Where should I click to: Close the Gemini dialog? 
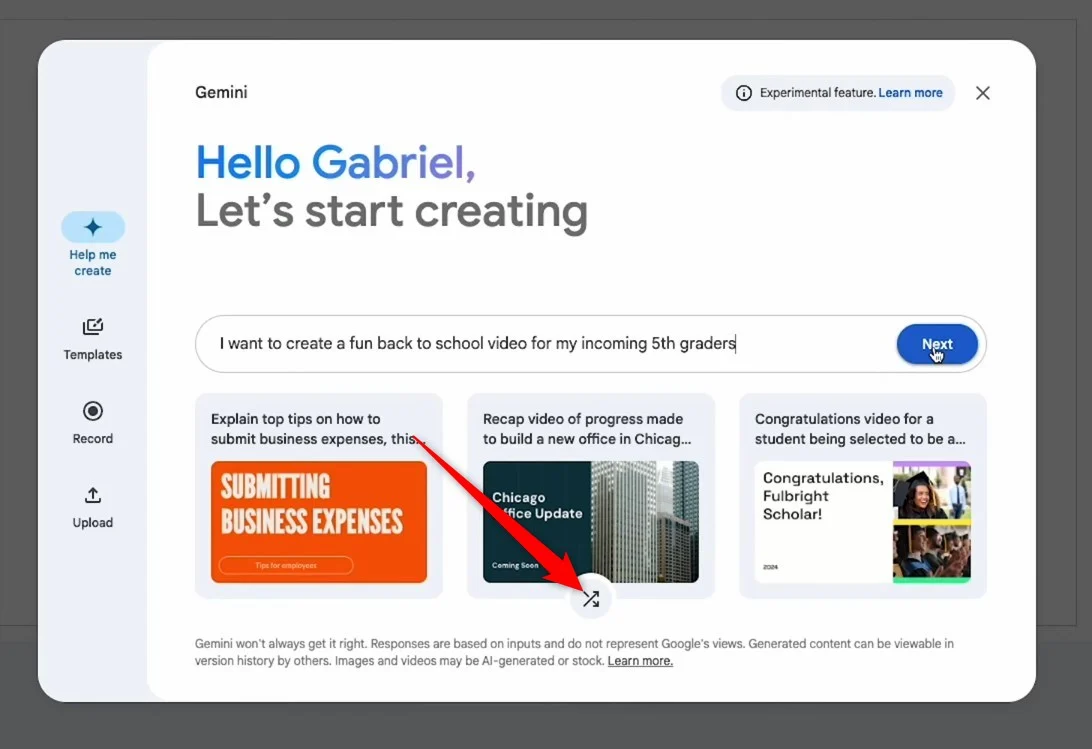[983, 93]
